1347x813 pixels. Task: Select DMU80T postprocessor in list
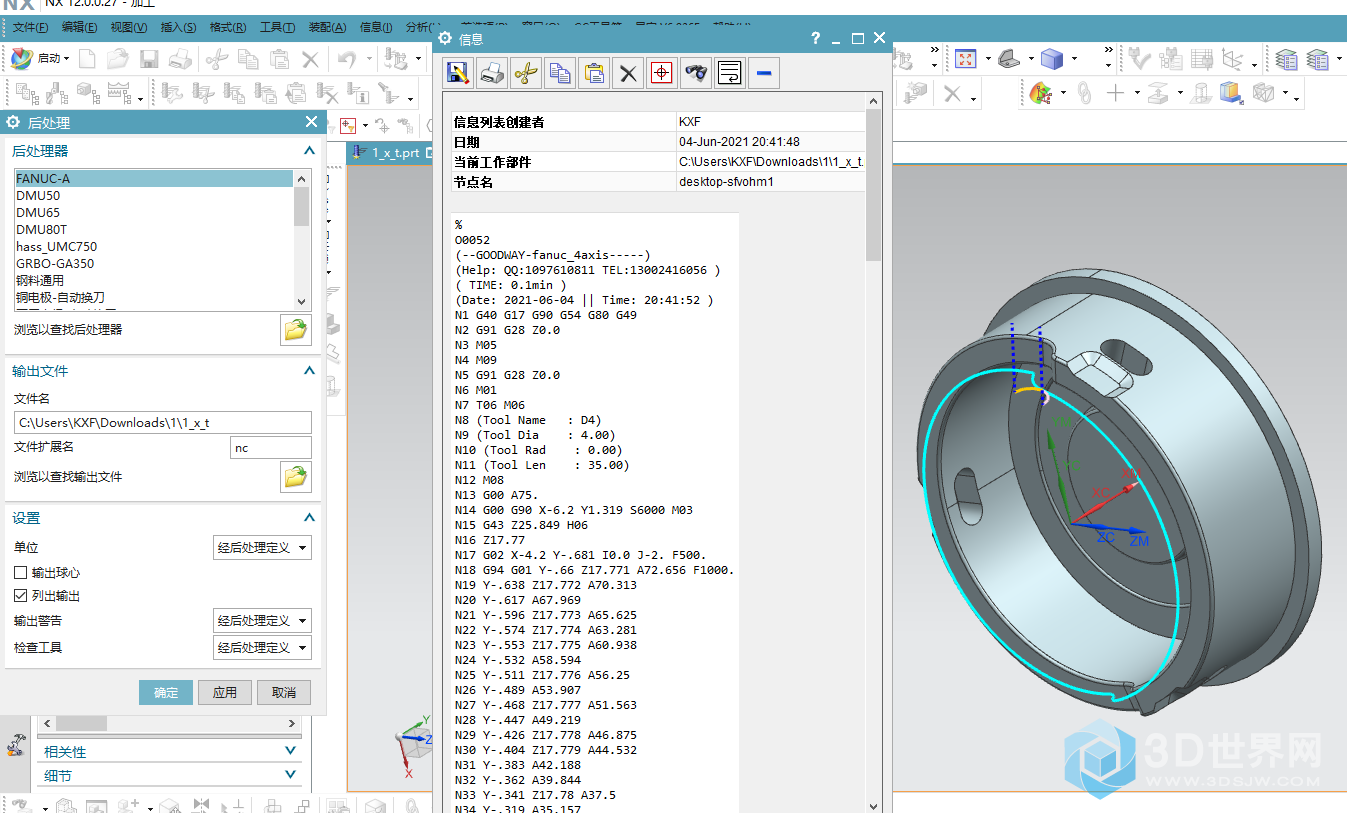(x=153, y=230)
